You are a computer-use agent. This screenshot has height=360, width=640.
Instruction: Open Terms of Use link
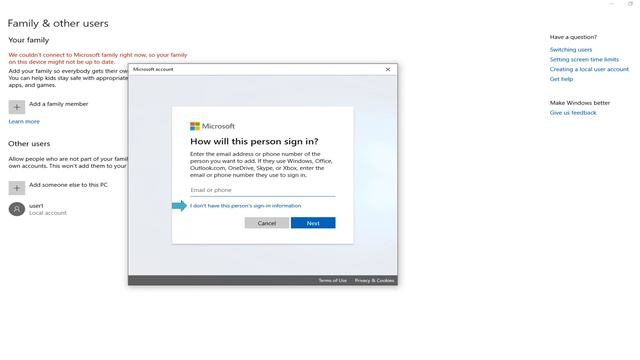pyautogui.click(x=333, y=280)
